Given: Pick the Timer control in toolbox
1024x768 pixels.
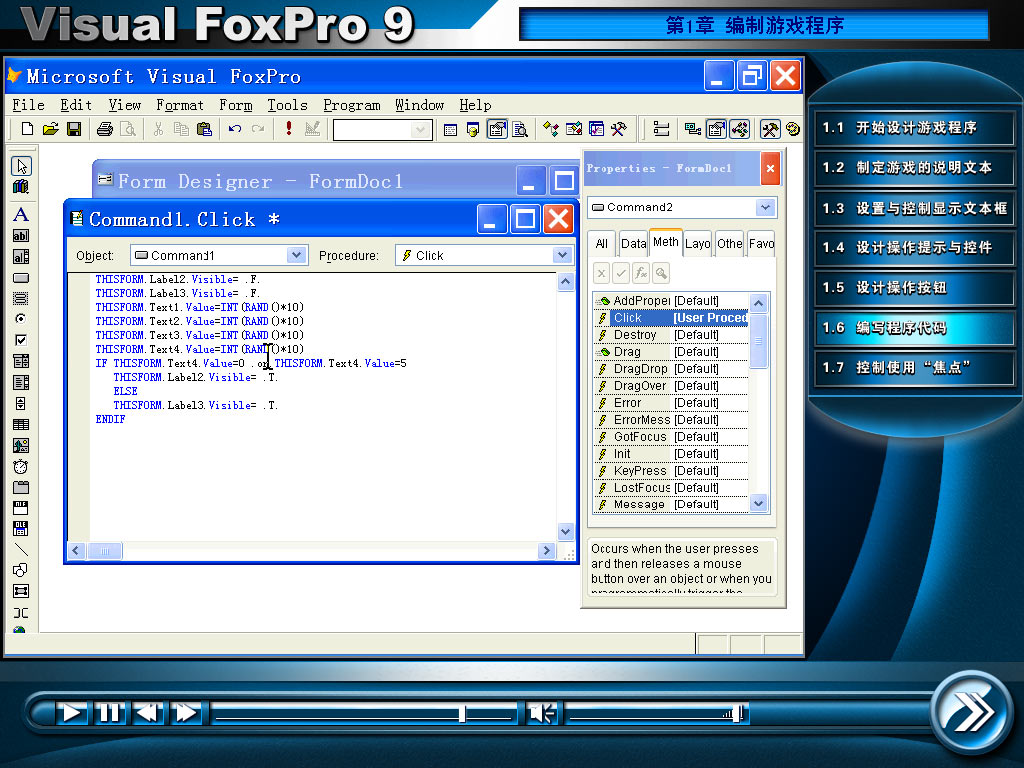Looking at the screenshot, I should coord(21,467).
